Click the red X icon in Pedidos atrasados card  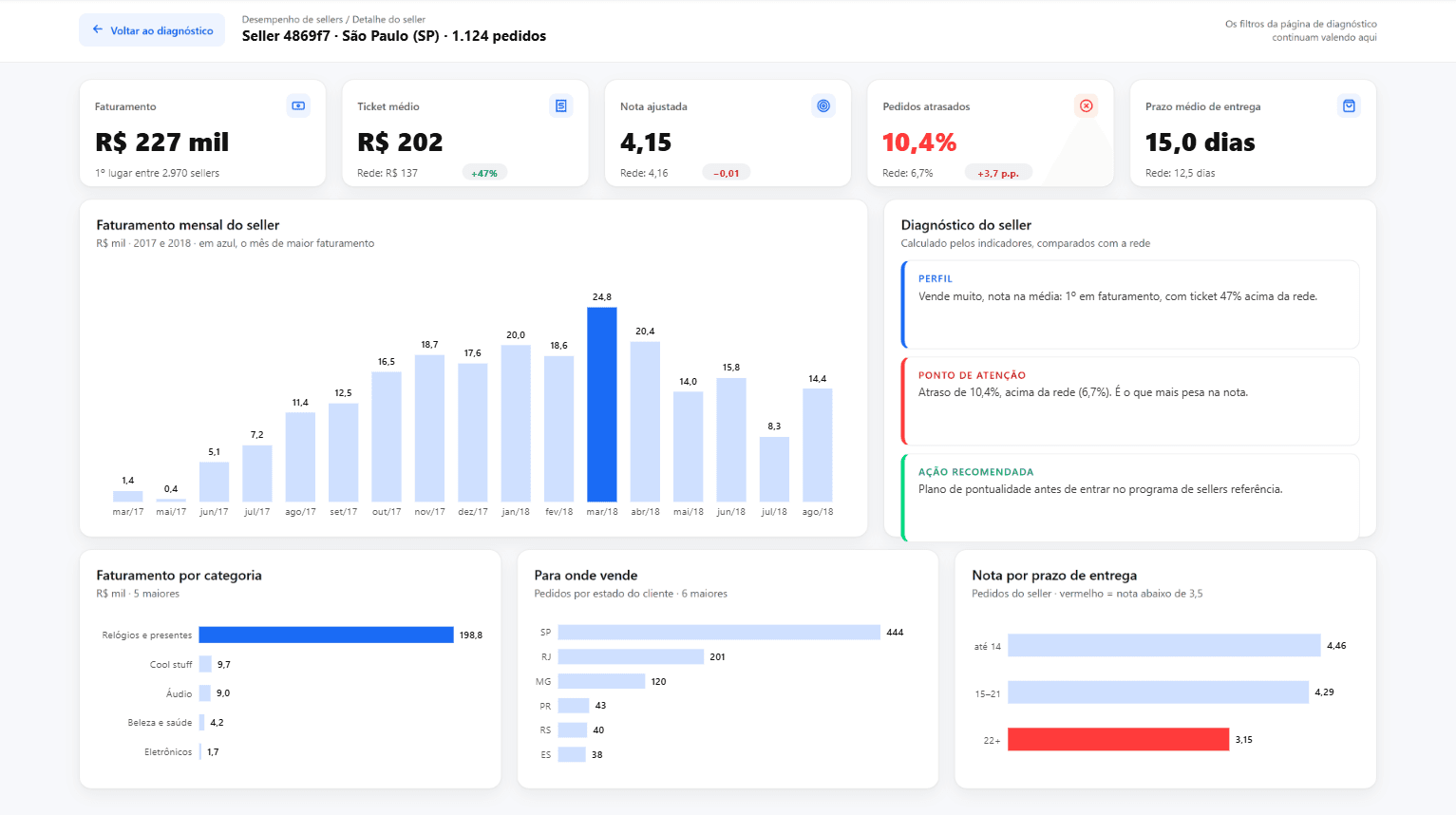click(x=1087, y=105)
